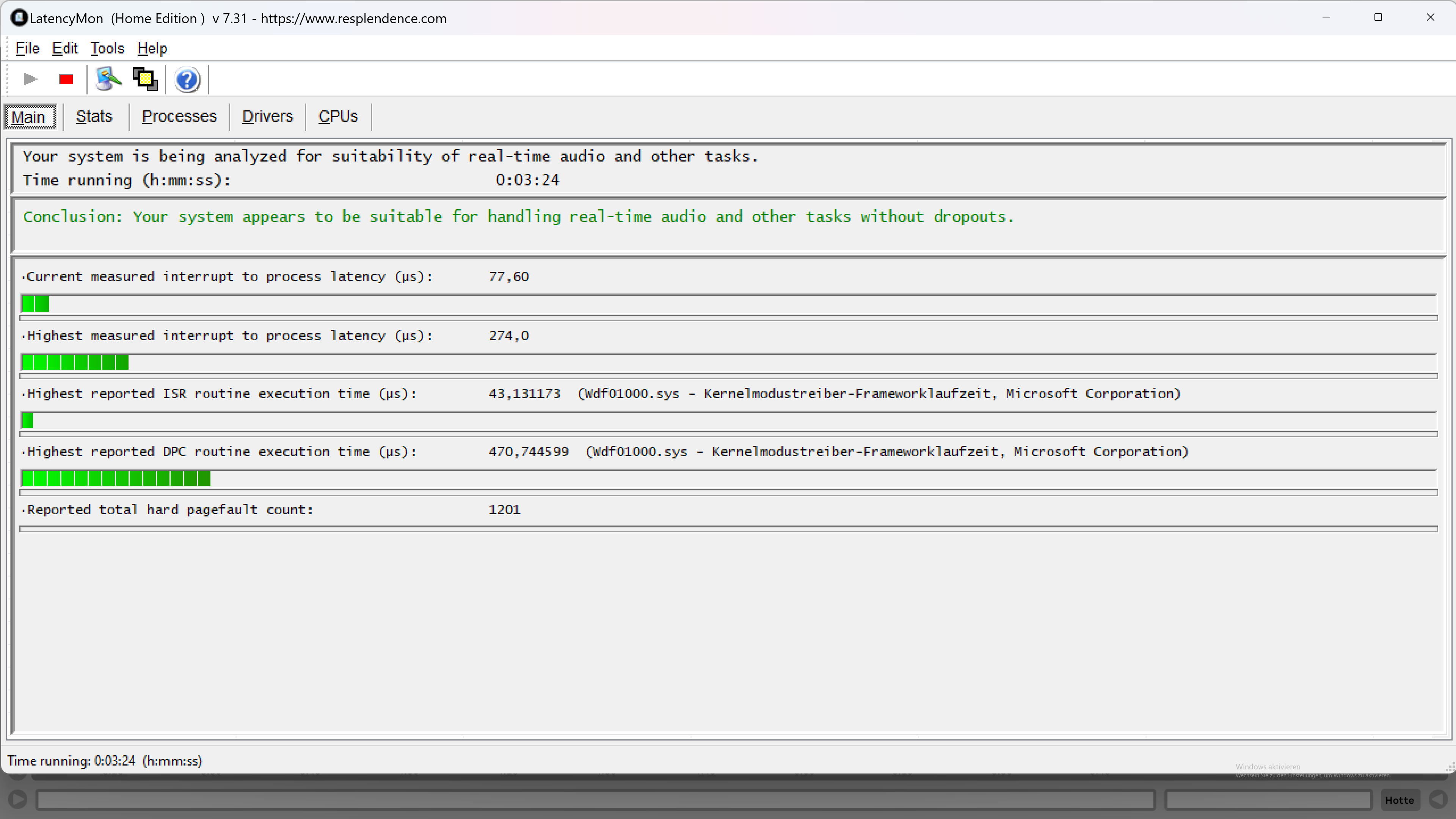The width and height of the screenshot is (1456, 819).
Task: Click the highest latency value 274,0
Action: point(509,336)
